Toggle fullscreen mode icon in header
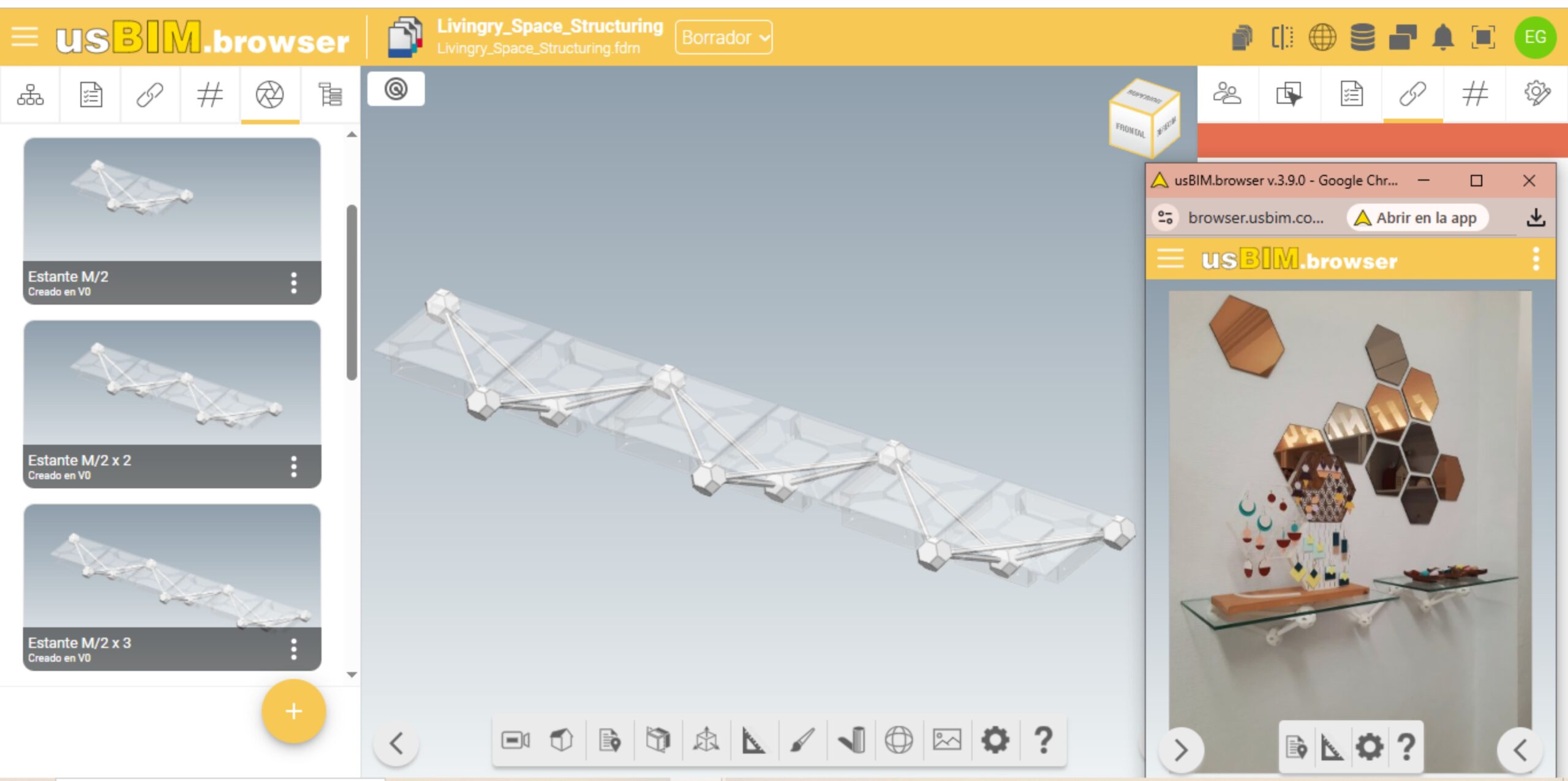Screen dimensions: 1568x781 pyautogui.click(x=1483, y=38)
